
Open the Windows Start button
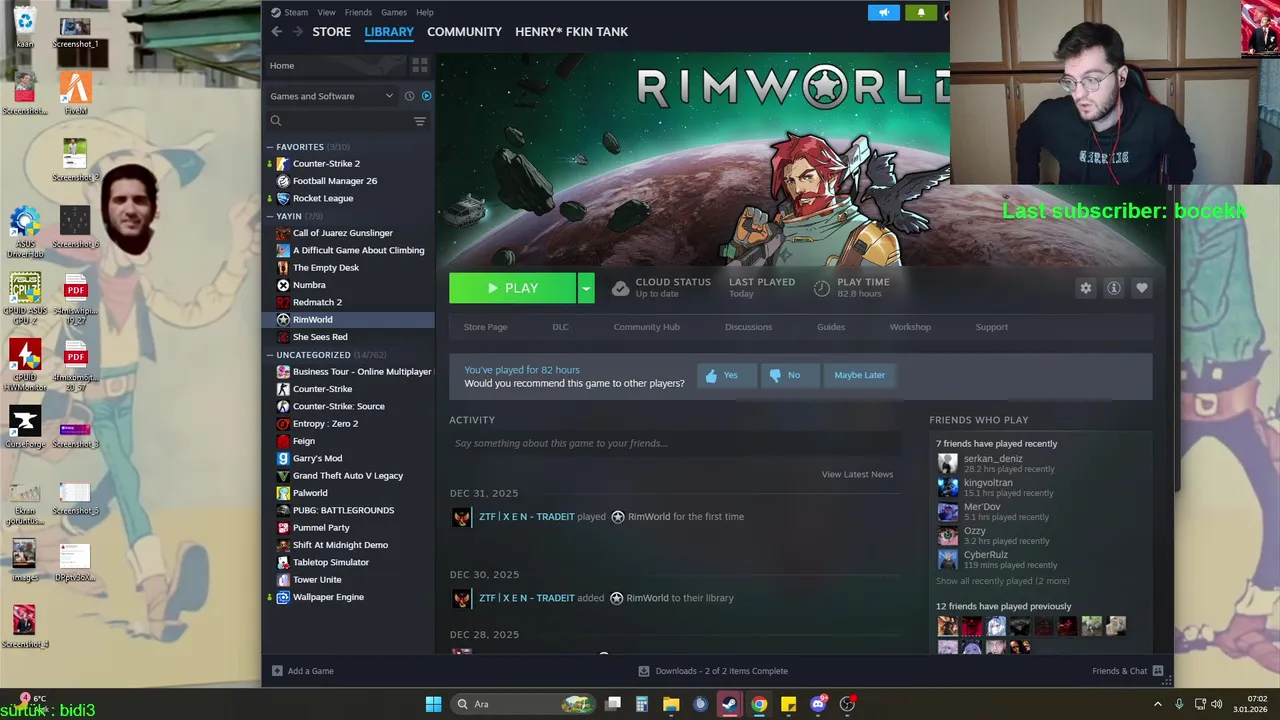(433, 704)
